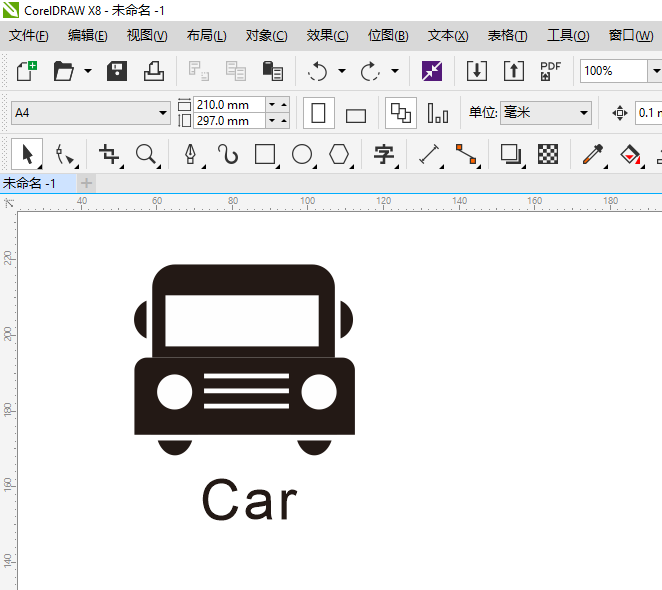This screenshot has height=590, width=662.
Task: Expand the A4 page size dropdown
Action: (x=163, y=113)
